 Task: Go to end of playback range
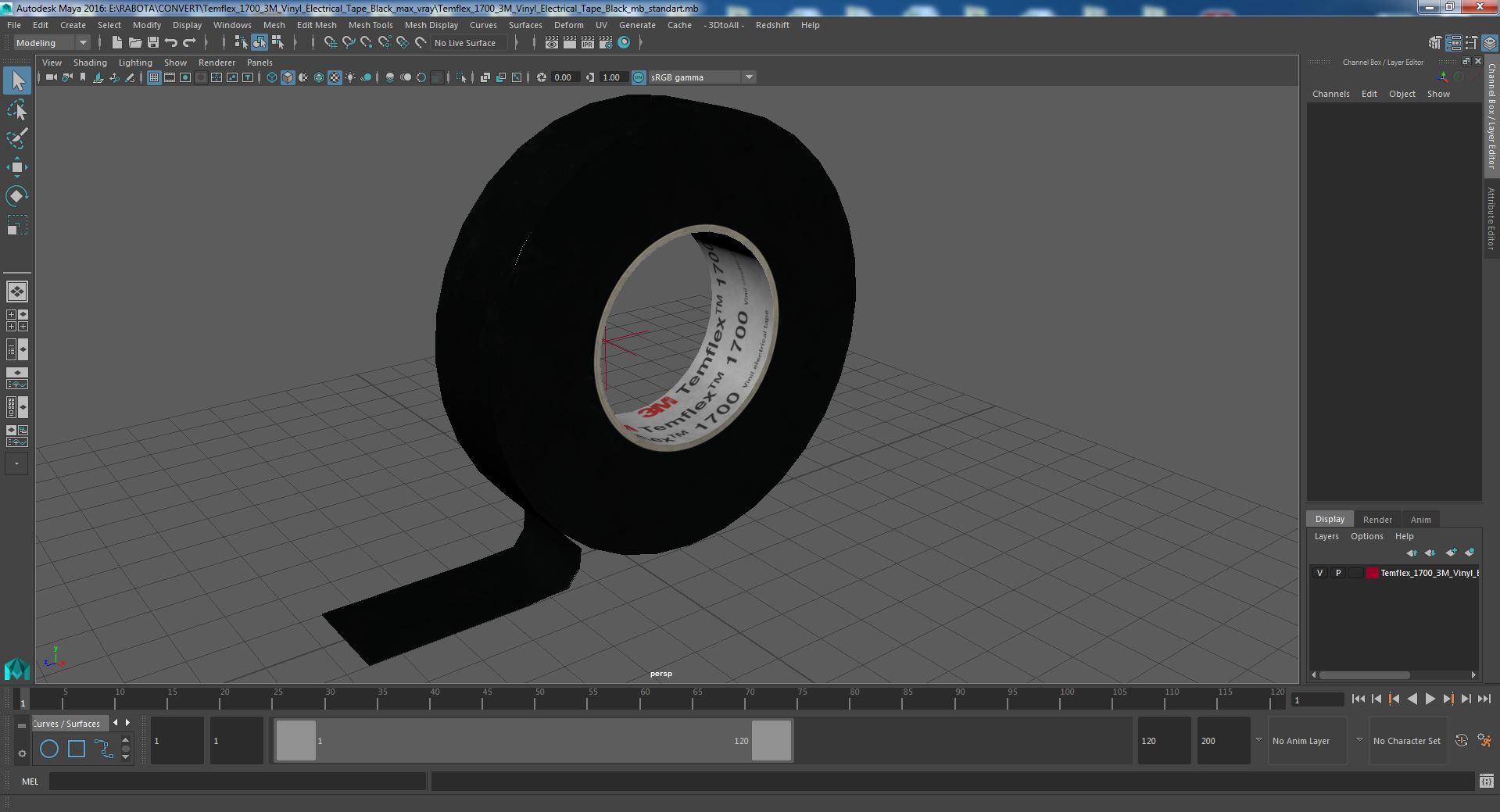(x=1484, y=699)
